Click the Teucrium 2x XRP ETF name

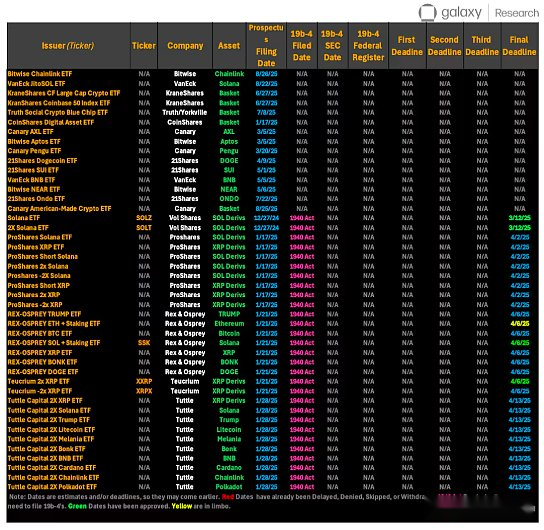39,381
